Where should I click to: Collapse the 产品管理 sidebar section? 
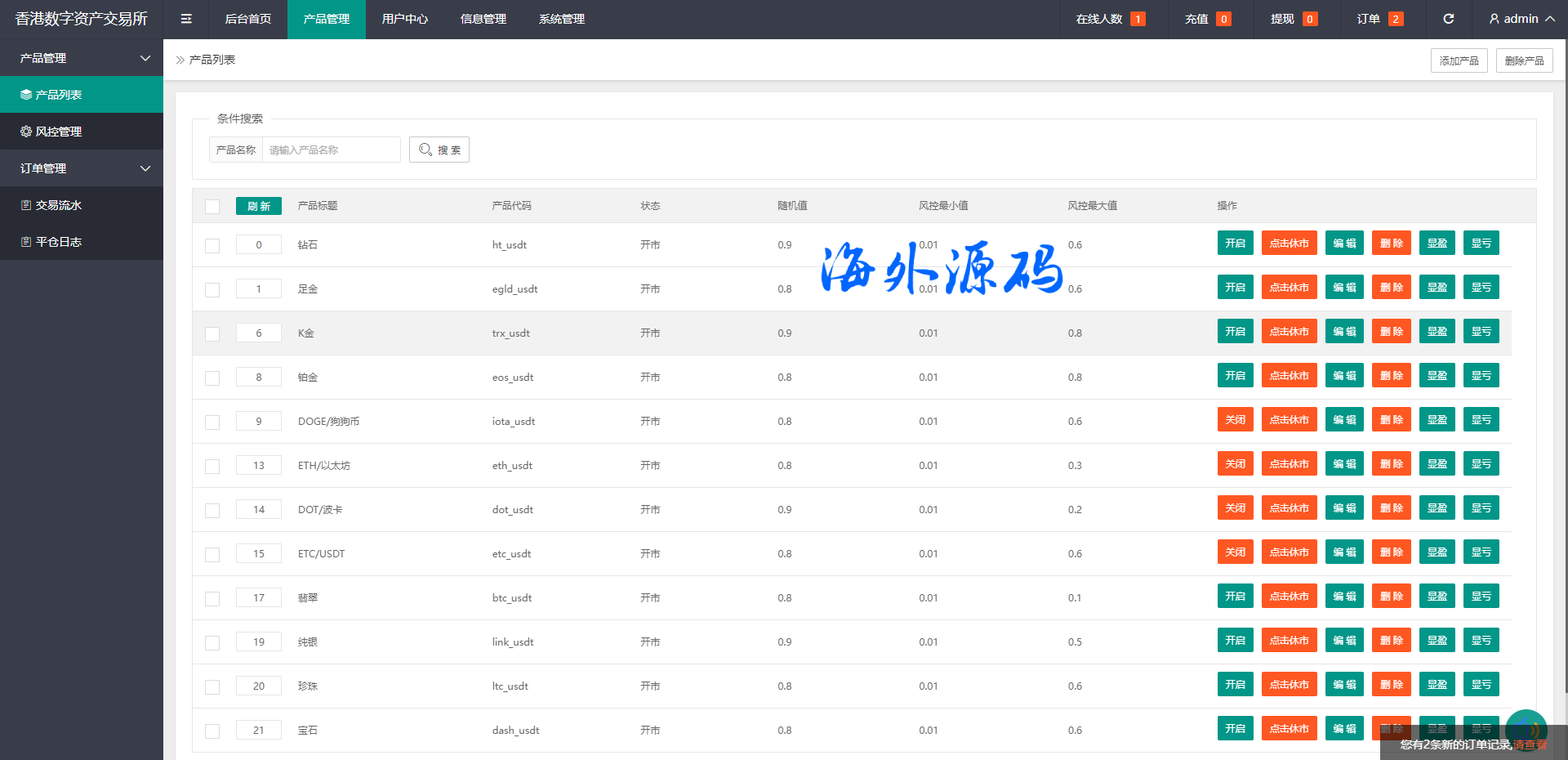coord(145,58)
